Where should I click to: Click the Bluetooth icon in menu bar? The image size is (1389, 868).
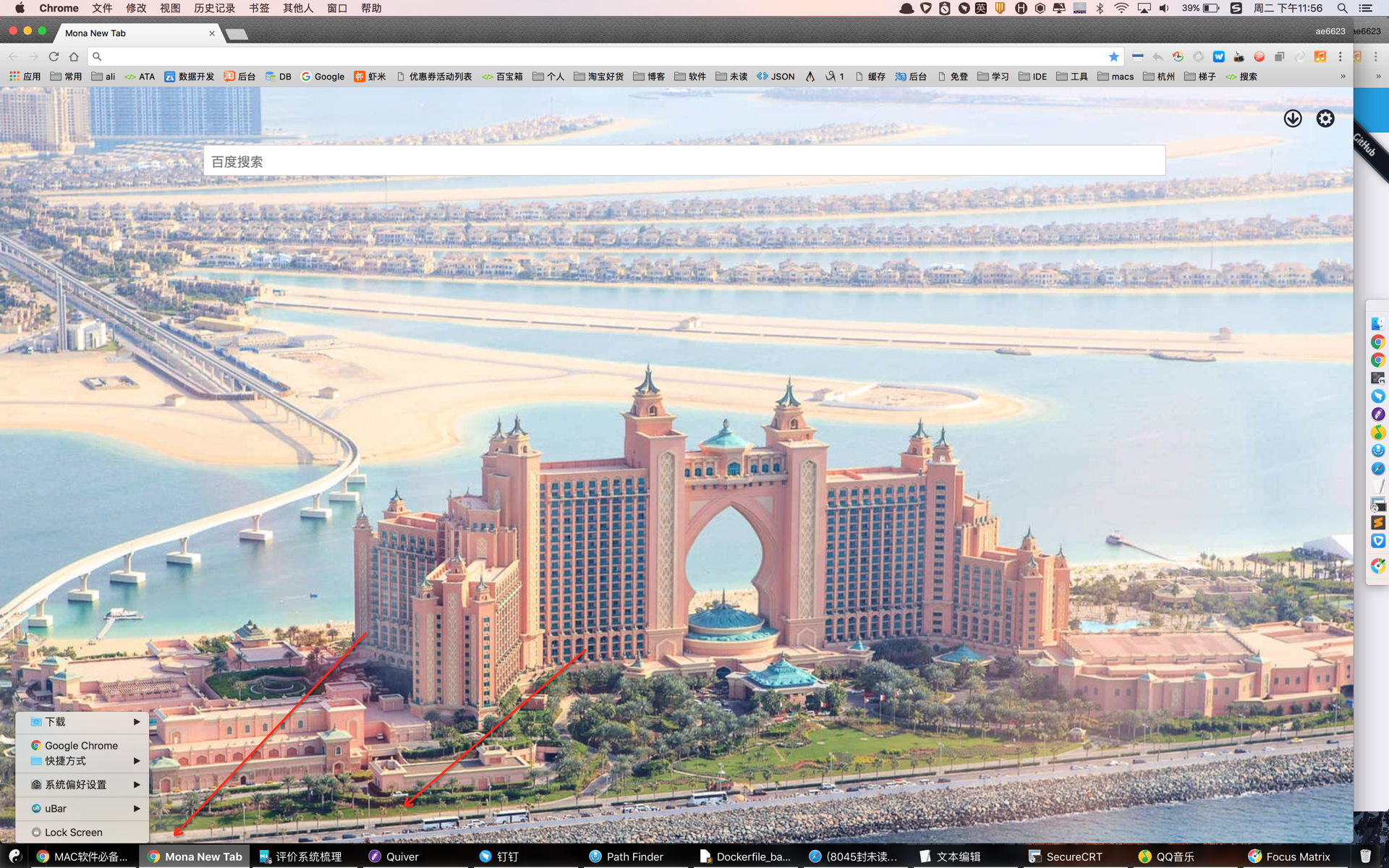tap(1100, 8)
